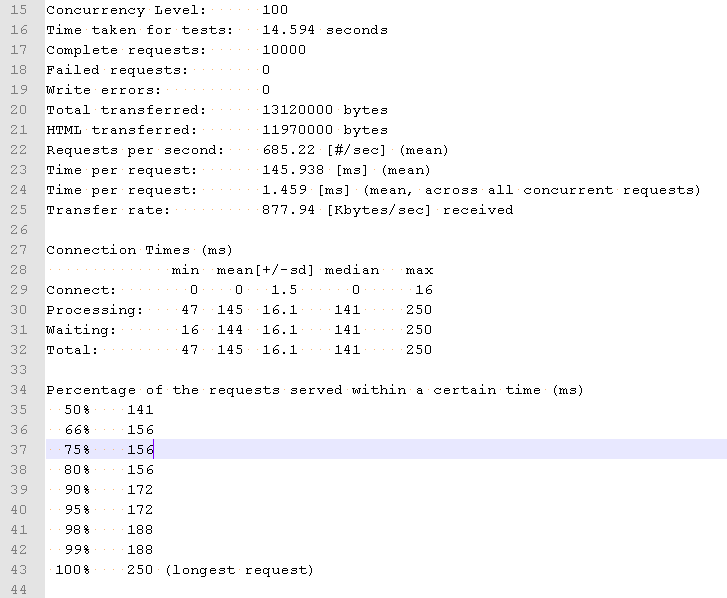Click line number 26 in gutter

(19, 229)
